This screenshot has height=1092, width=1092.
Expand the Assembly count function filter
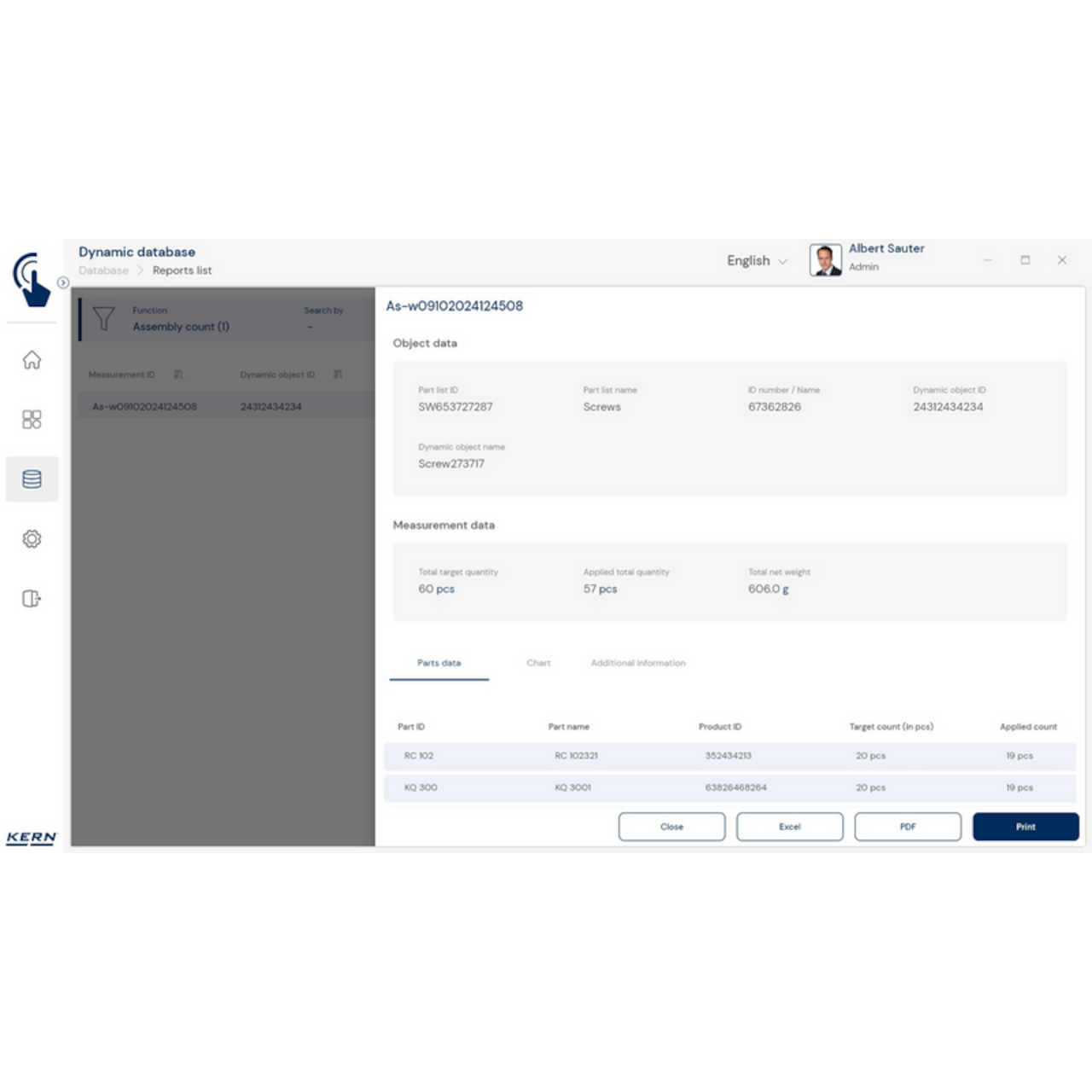coord(181,327)
